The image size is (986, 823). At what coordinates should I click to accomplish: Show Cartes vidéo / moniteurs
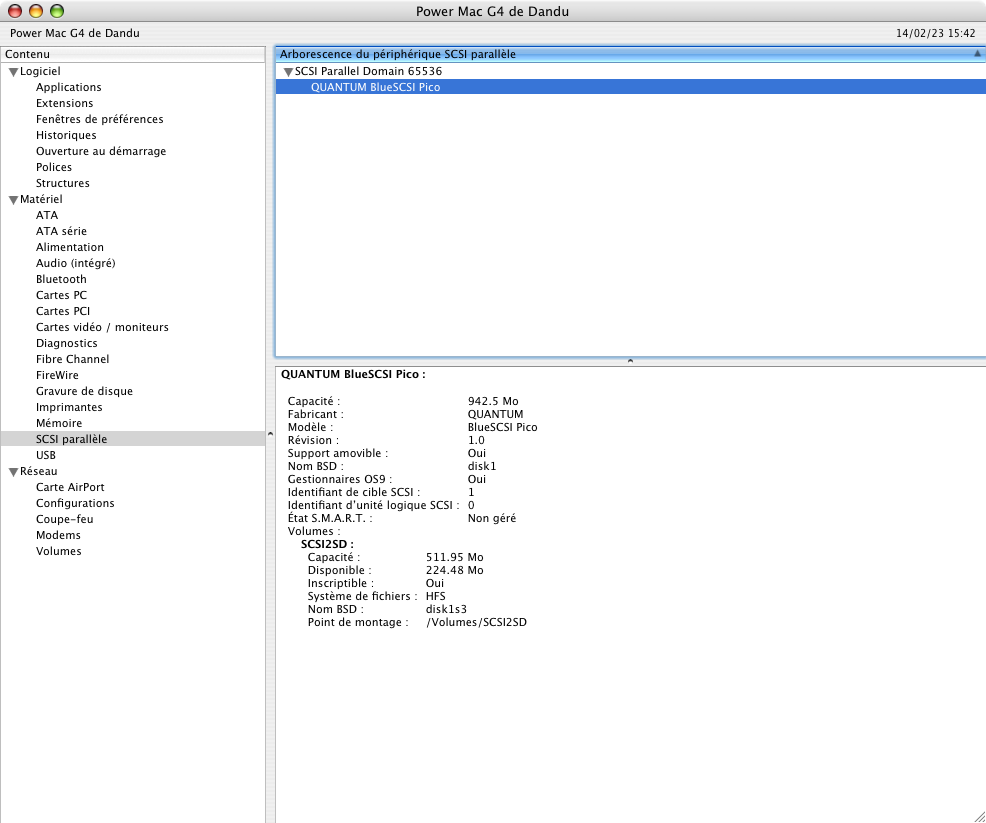point(102,328)
